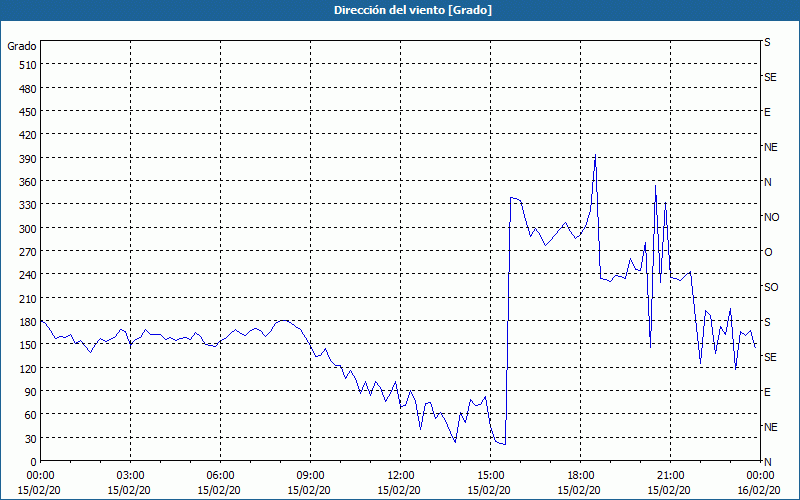Click the "N" compass label level with 360
The image size is (800, 500).
[767, 182]
